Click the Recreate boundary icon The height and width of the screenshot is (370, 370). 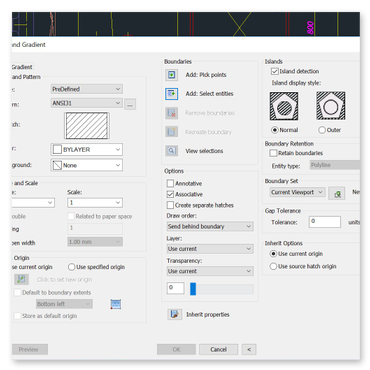click(172, 132)
